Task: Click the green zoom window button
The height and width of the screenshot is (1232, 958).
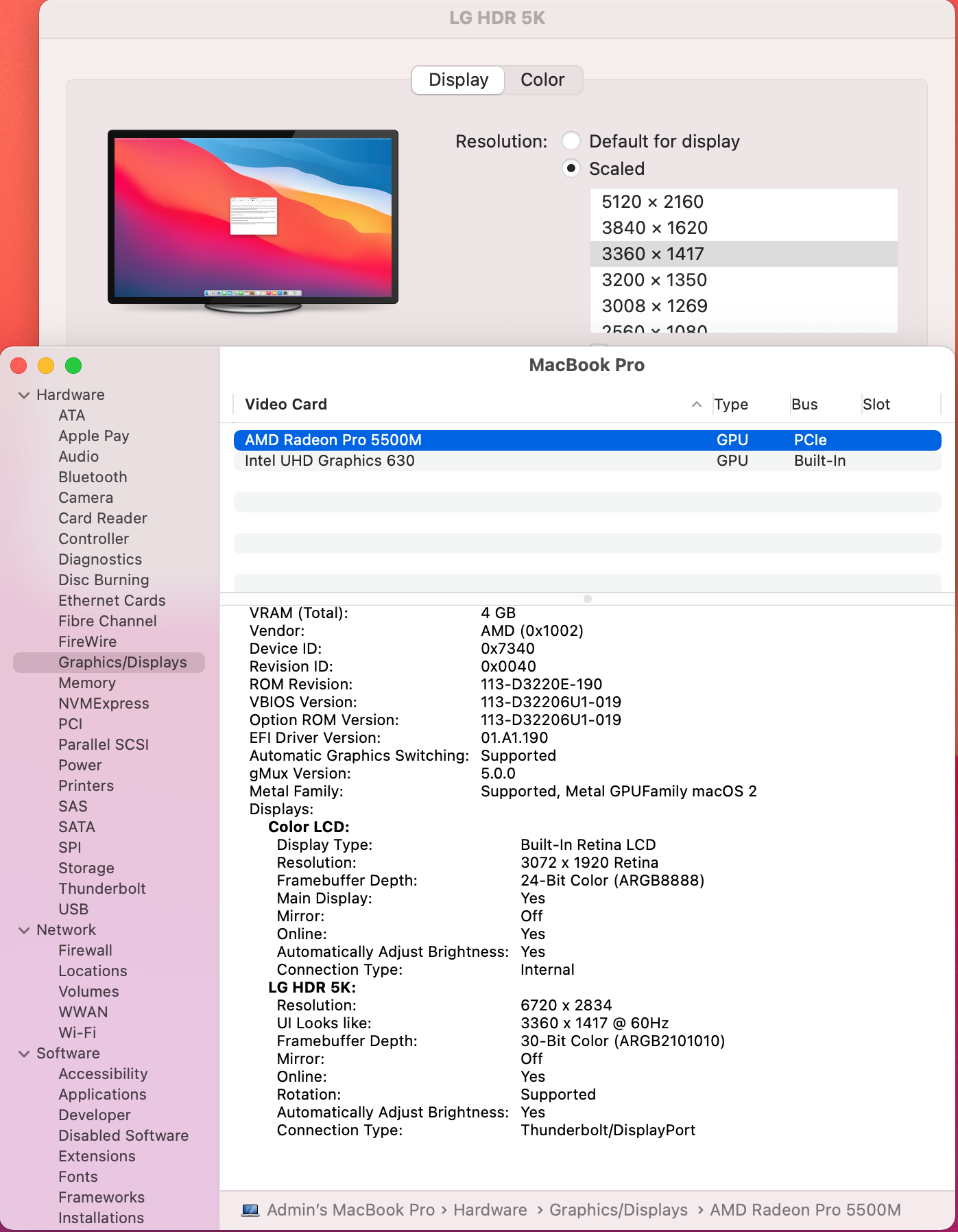Action: (73, 366)
